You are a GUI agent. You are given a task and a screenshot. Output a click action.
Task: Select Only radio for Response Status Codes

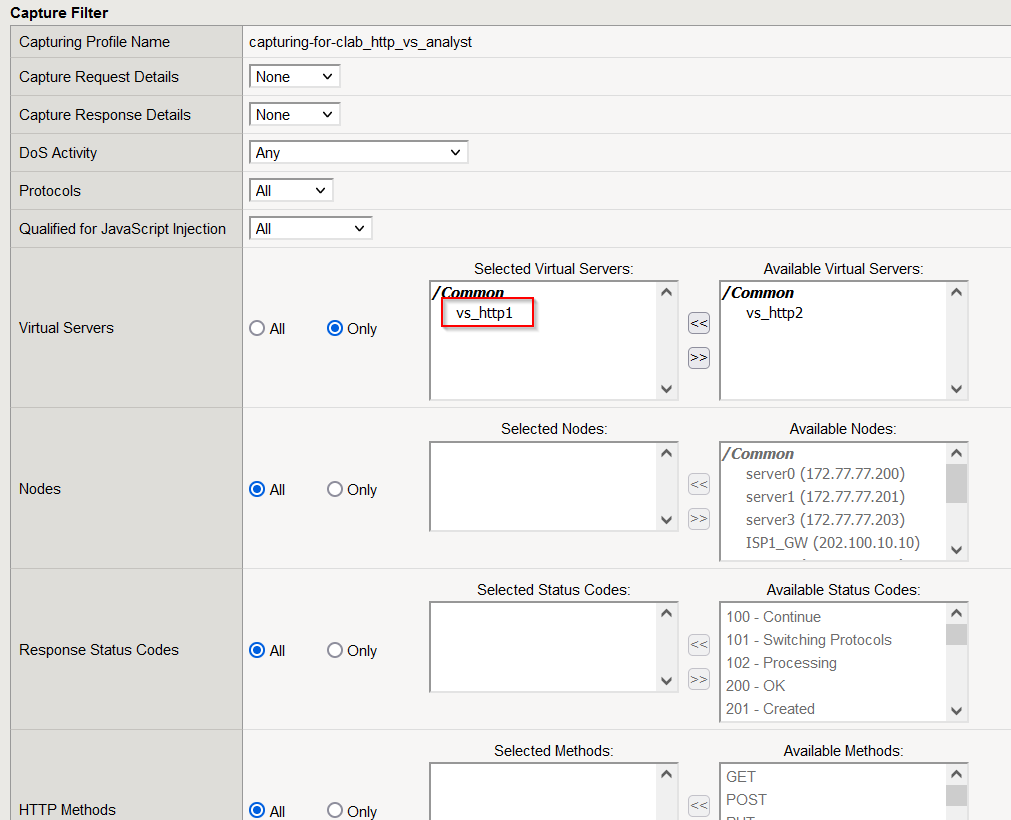pos(335,650)
